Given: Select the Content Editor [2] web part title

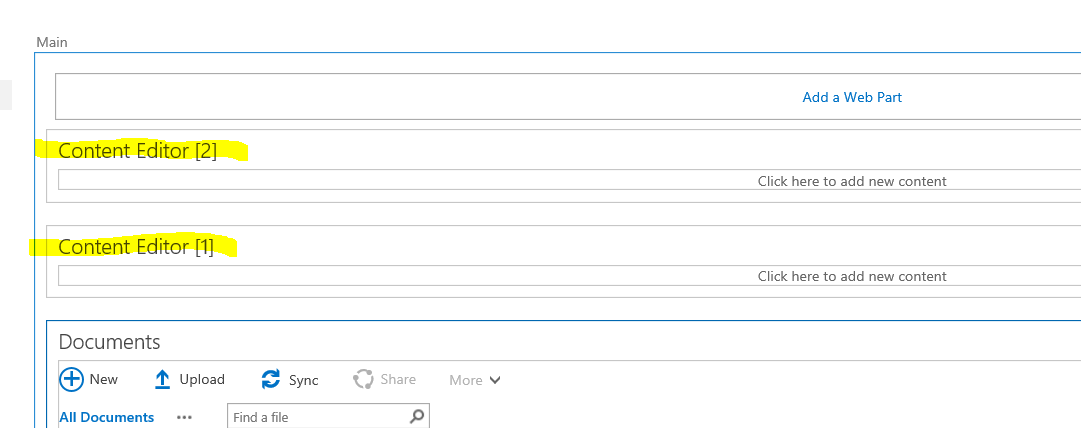Looking at the screenshot, I should click(x=138, y=151).
